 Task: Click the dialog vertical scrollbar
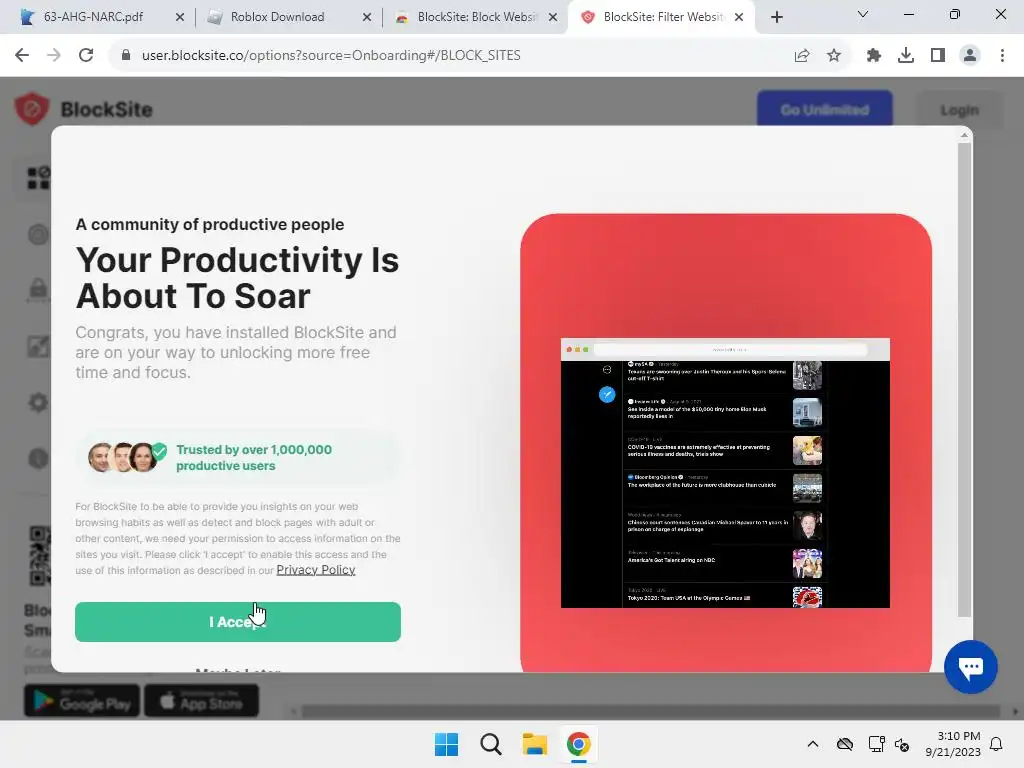964,379
